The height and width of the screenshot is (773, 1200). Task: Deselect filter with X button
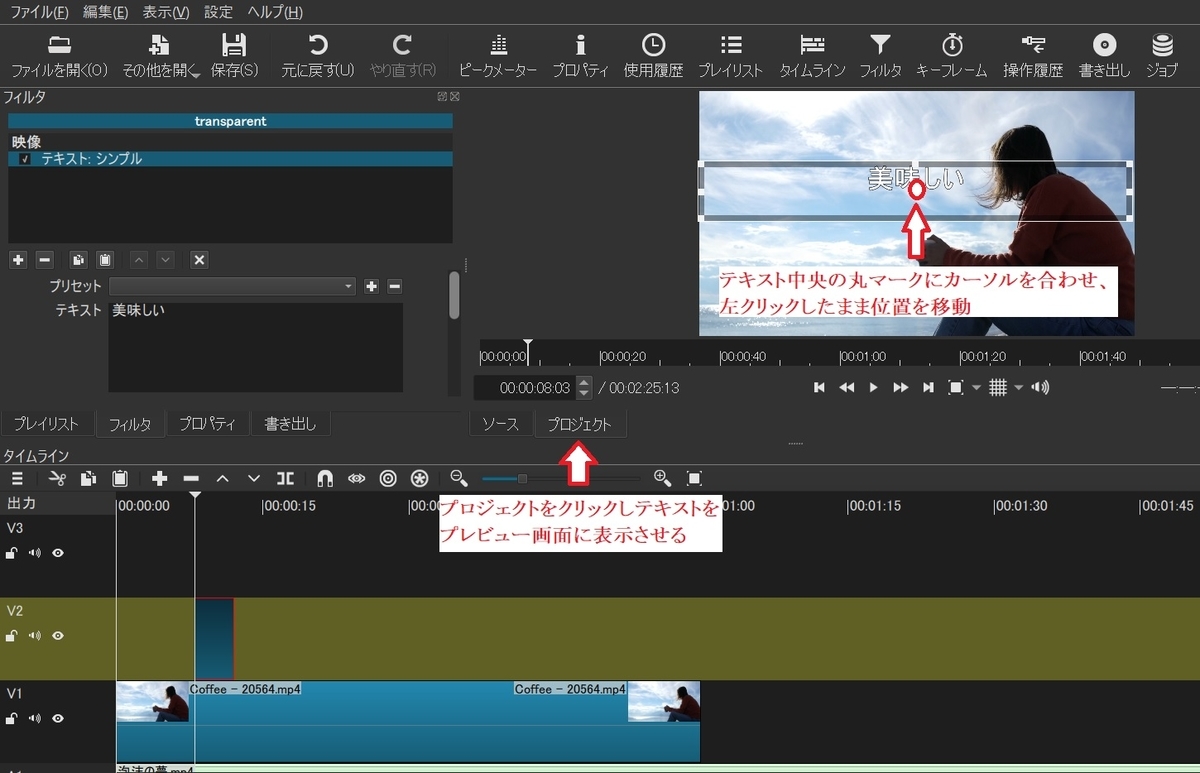[x=199, y=260]
